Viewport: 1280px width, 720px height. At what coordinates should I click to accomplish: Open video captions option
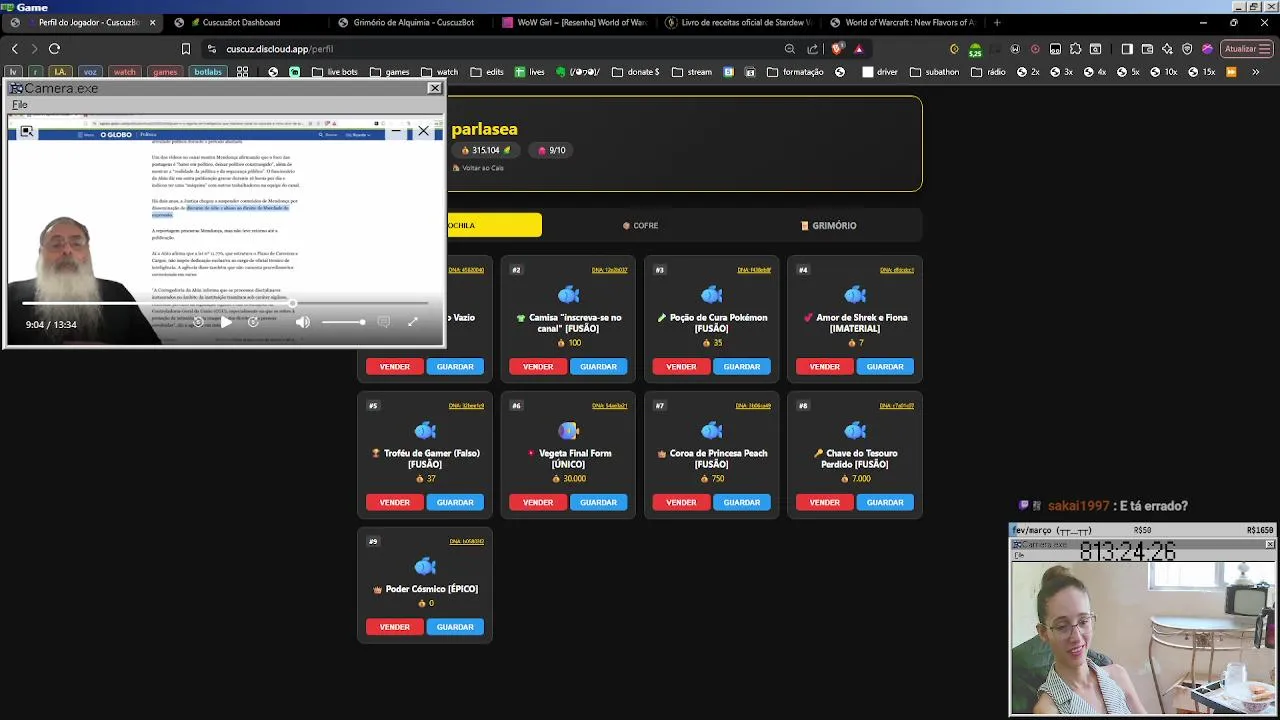(383, 322)
